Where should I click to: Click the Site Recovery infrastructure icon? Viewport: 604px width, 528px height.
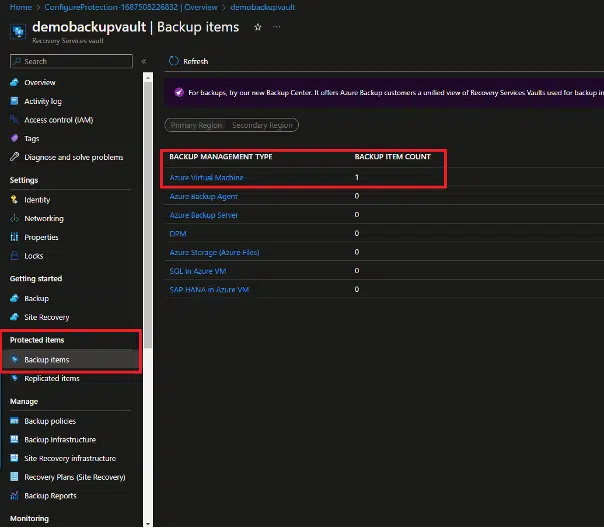(14, 458)
